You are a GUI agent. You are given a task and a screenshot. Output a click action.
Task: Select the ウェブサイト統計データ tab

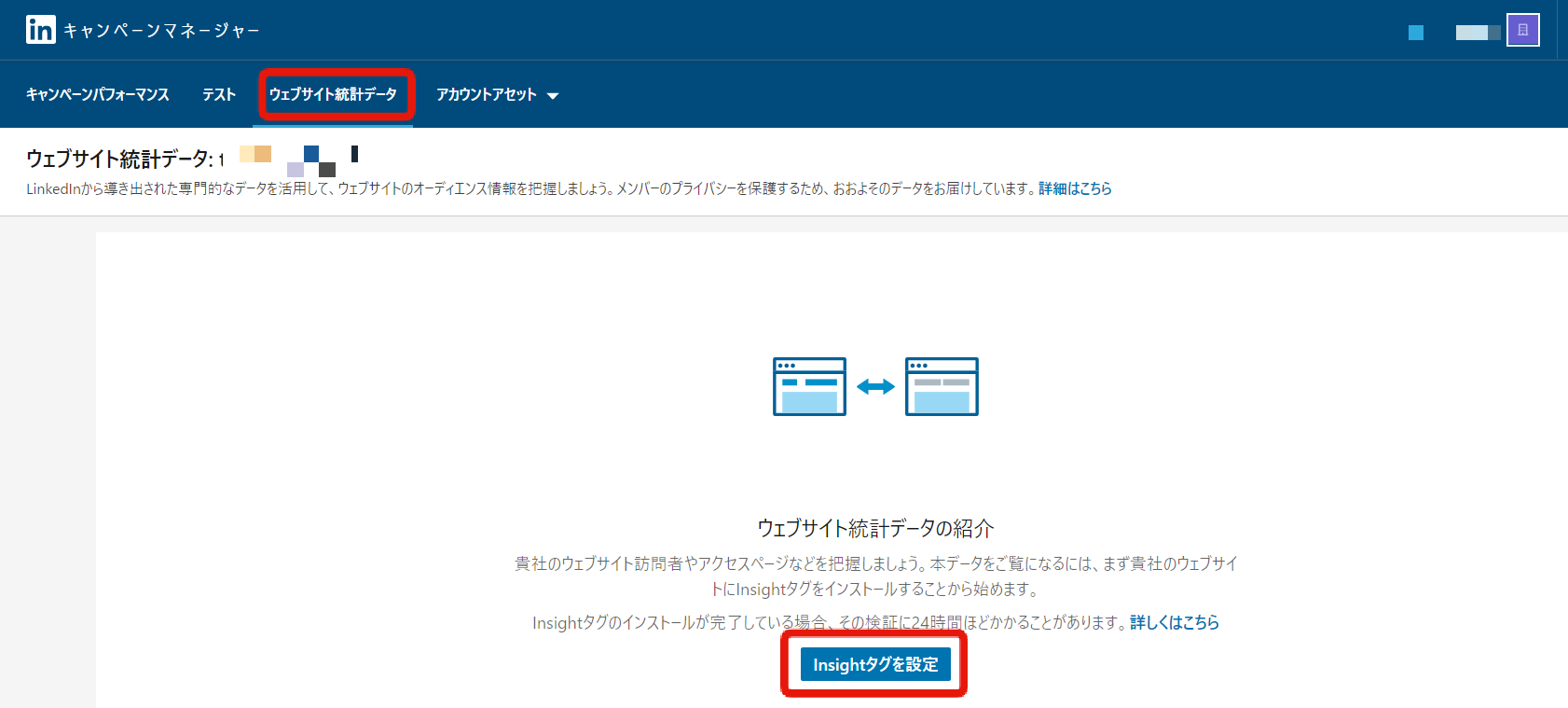pos(333,94)
